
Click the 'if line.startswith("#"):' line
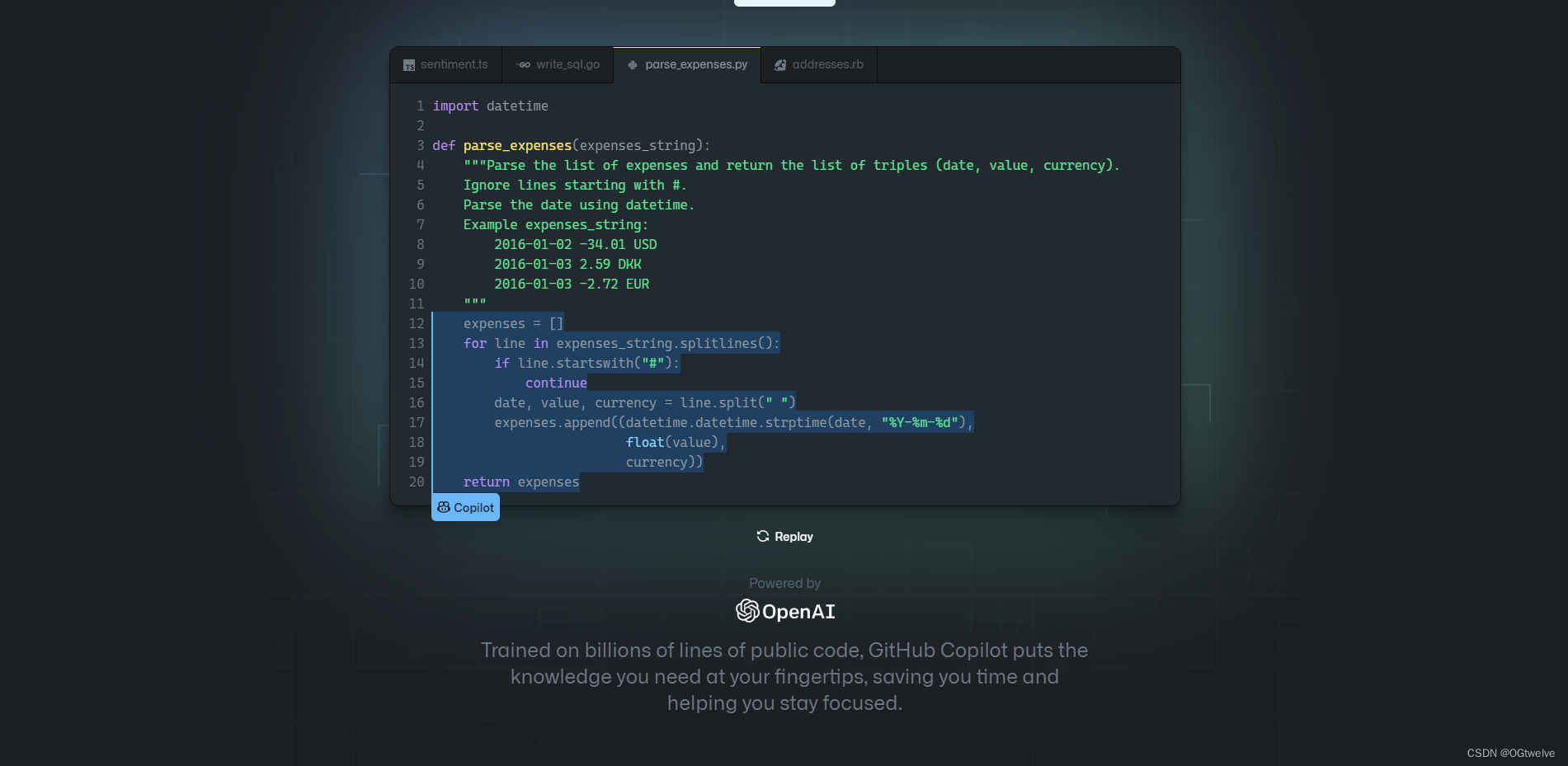coord(587,363)
